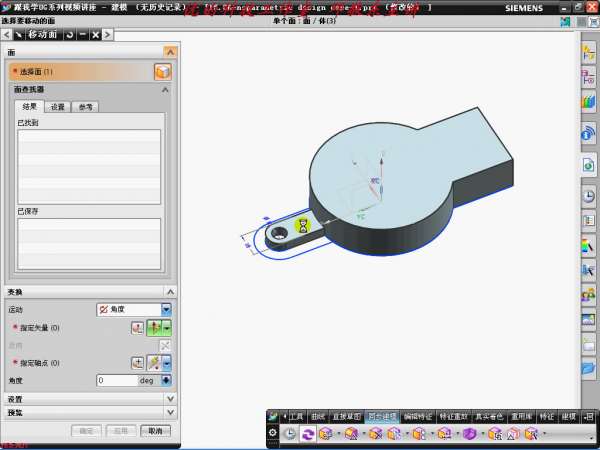Switch to the 参考 tab in face finder
This screenshot has height=450, width=600.
86,106
